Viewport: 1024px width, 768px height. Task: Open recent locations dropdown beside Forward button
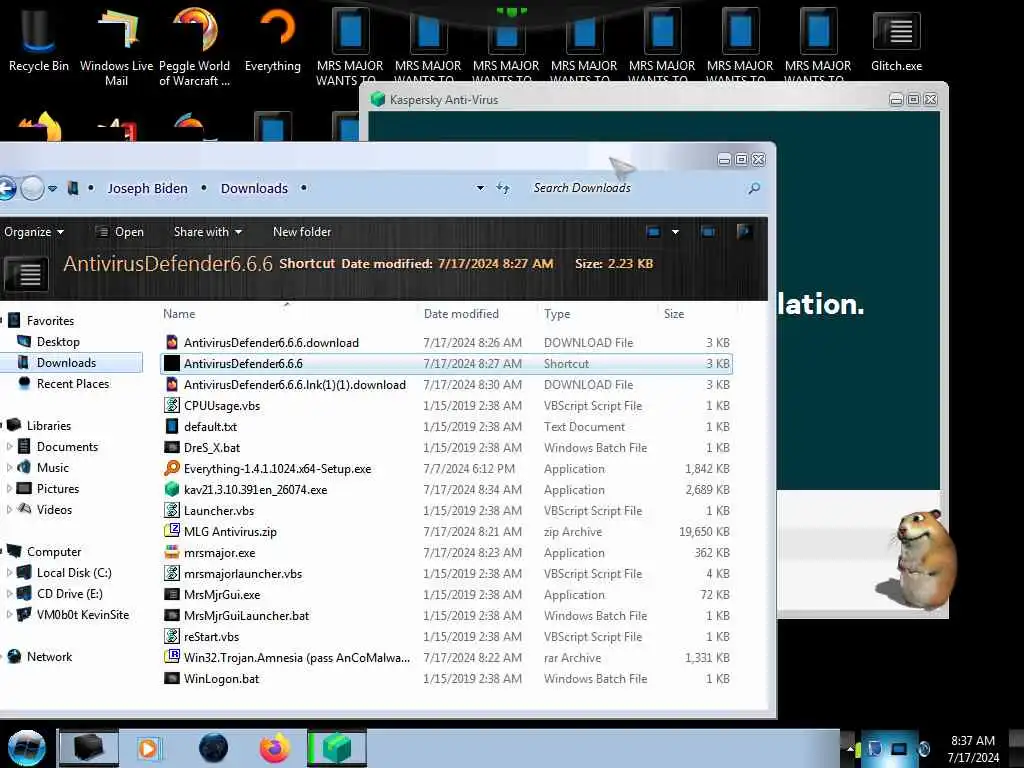pos(52,188)
